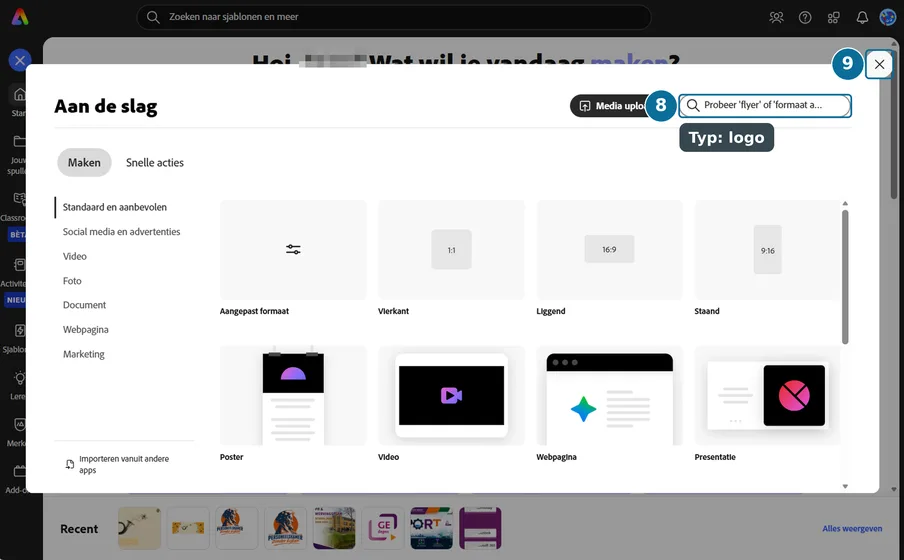Screen dimensions: 904x560
Task: Open the folder icon in the sidebar
Action: [x=20, y=141]
